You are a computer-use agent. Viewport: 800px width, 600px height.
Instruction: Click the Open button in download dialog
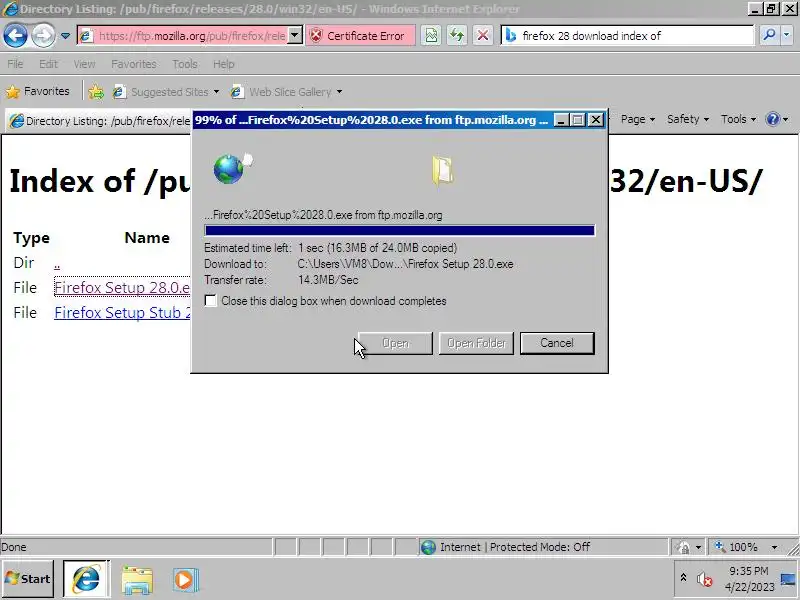click(395, 343)
